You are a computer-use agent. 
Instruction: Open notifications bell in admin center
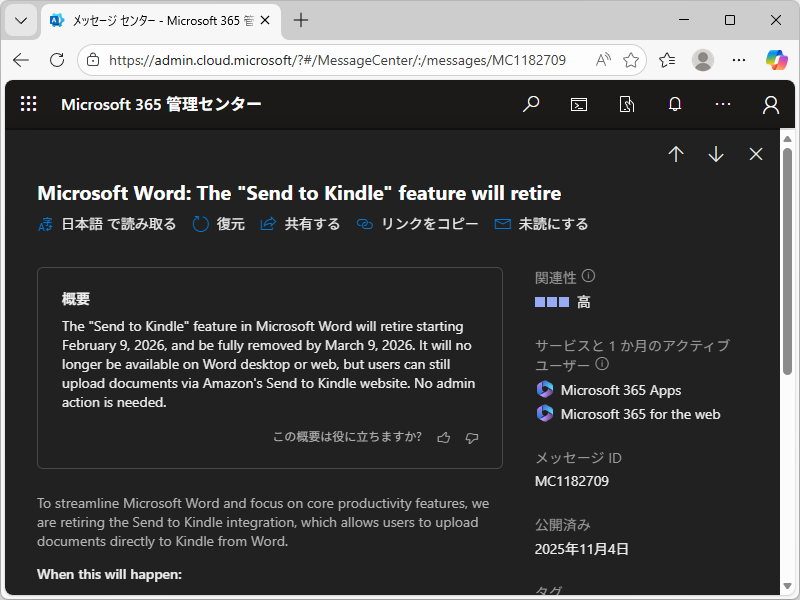click(x=674, y=104)
